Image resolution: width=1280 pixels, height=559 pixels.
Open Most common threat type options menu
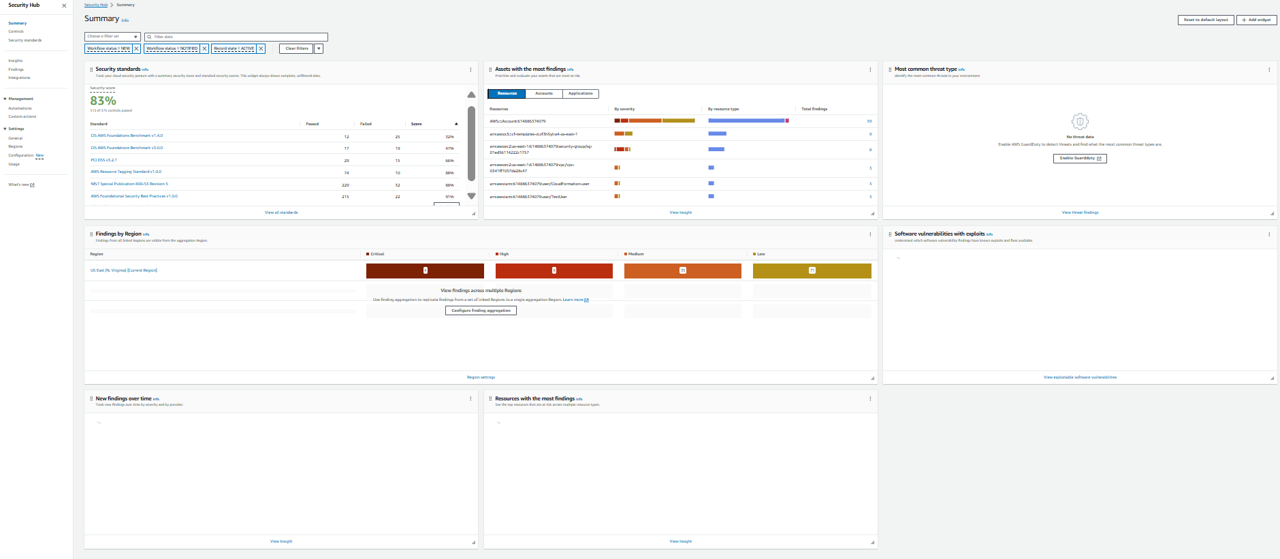click(1269, 70)
